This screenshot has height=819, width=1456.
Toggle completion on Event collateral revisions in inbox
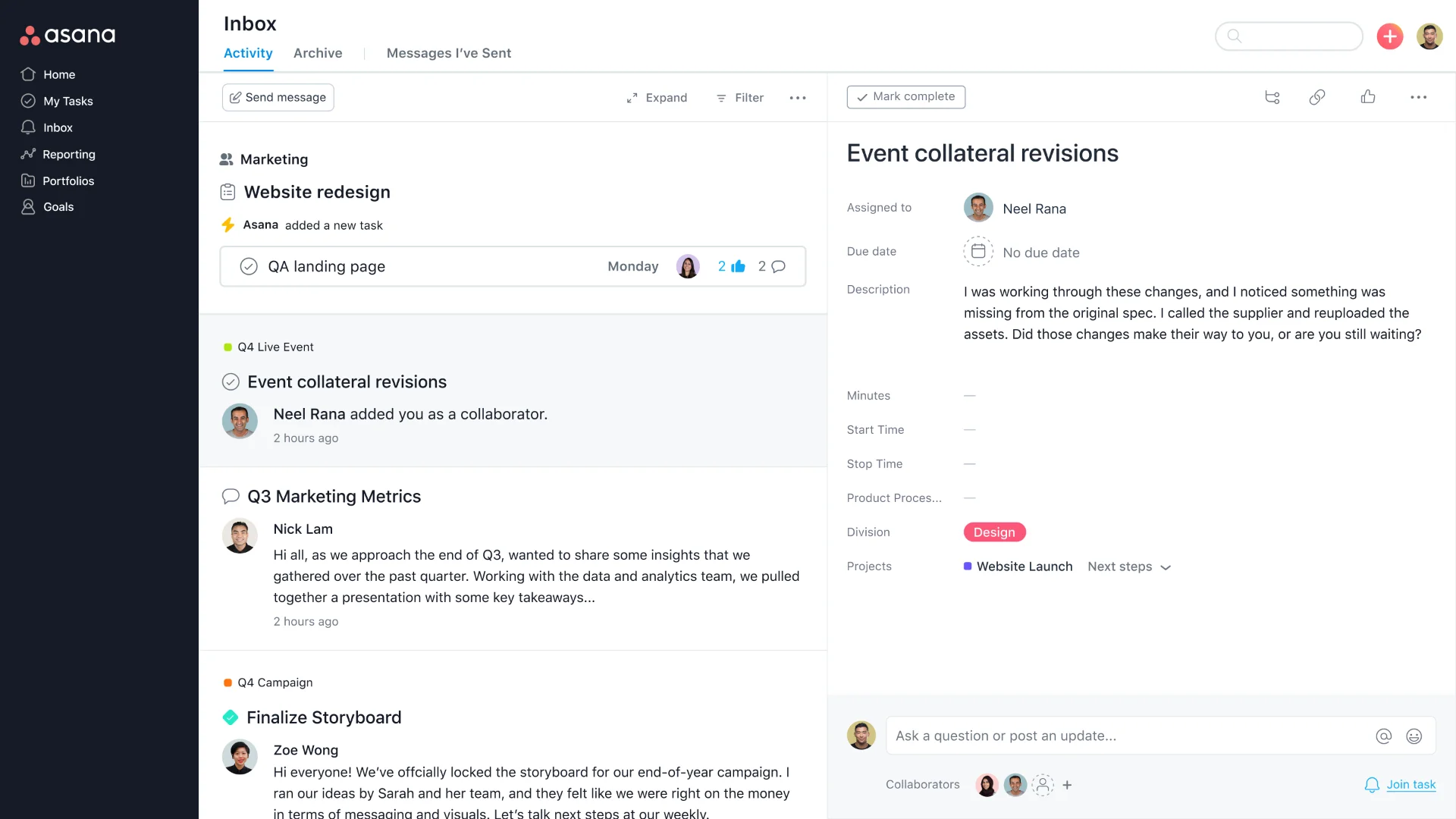pyautogui.click(x=231, y=381)
